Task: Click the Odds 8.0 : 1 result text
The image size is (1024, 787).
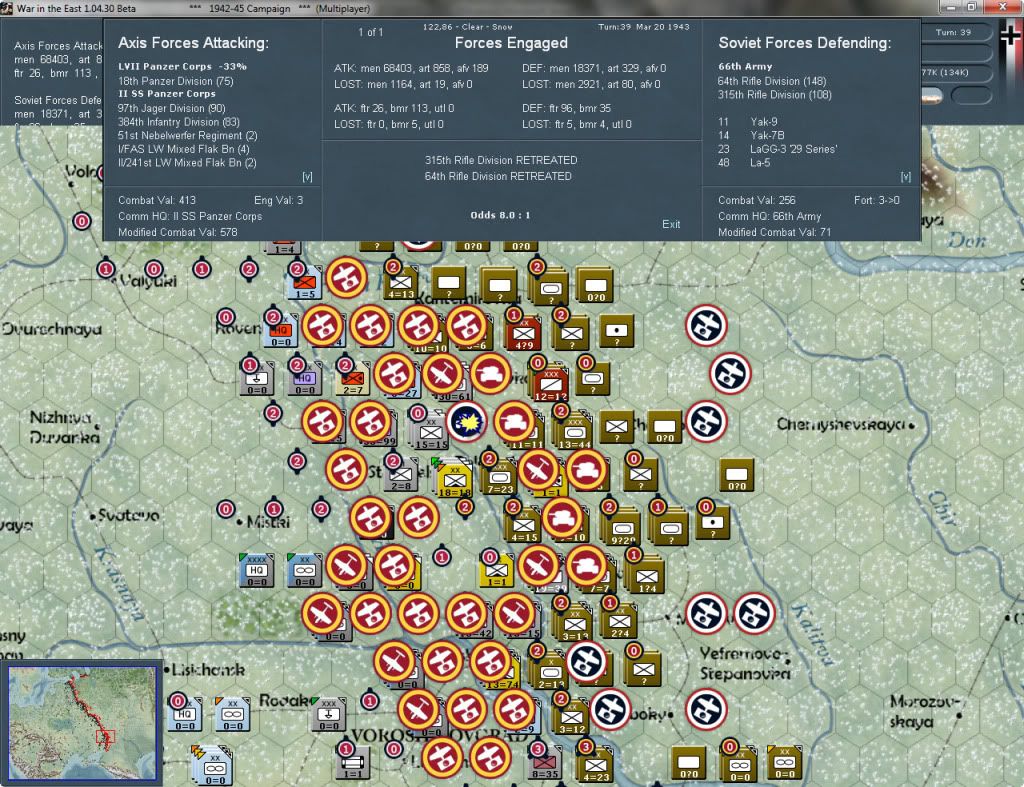Action: (x=500, y=215)
